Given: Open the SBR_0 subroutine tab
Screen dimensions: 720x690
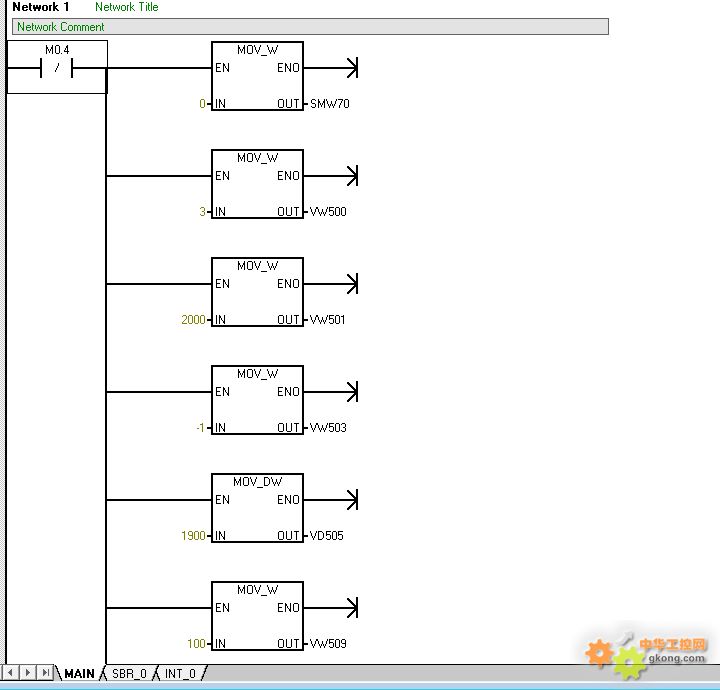Looking at the screenshot, I should (x=129, y=673).
